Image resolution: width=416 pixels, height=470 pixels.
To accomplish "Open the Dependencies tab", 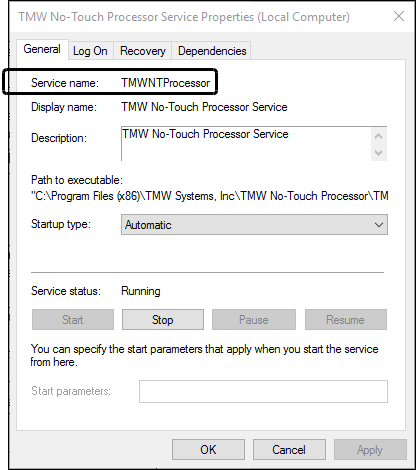I will coord(212,51).
